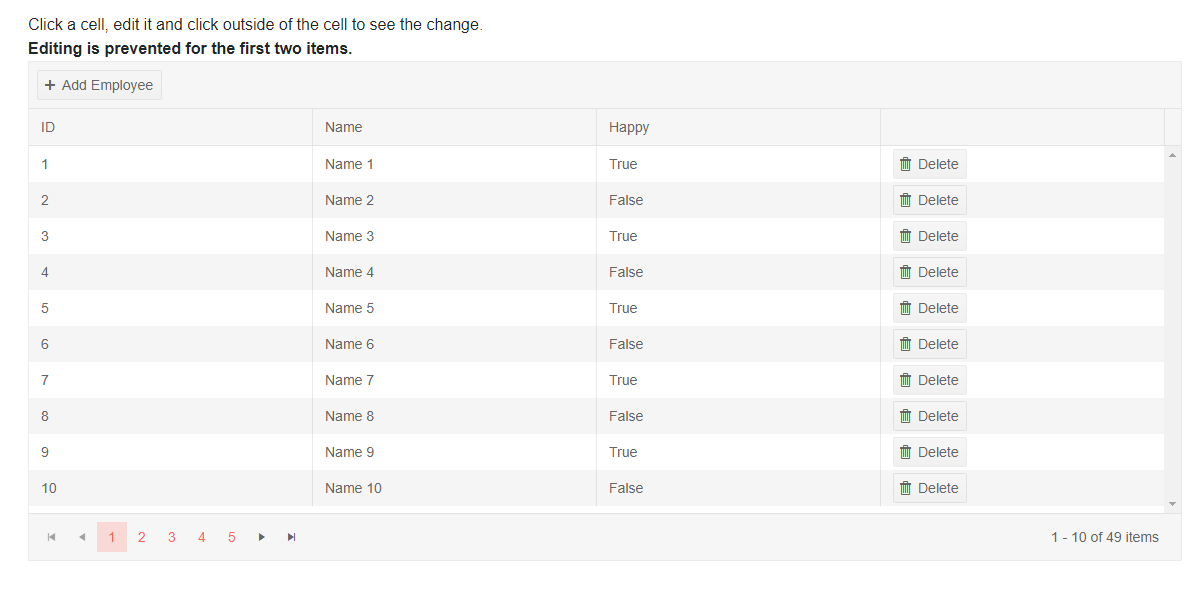This screenshot has height=611, width=1200.
Task: Click the plus icon on Add Employee
Action: (50, 85)
